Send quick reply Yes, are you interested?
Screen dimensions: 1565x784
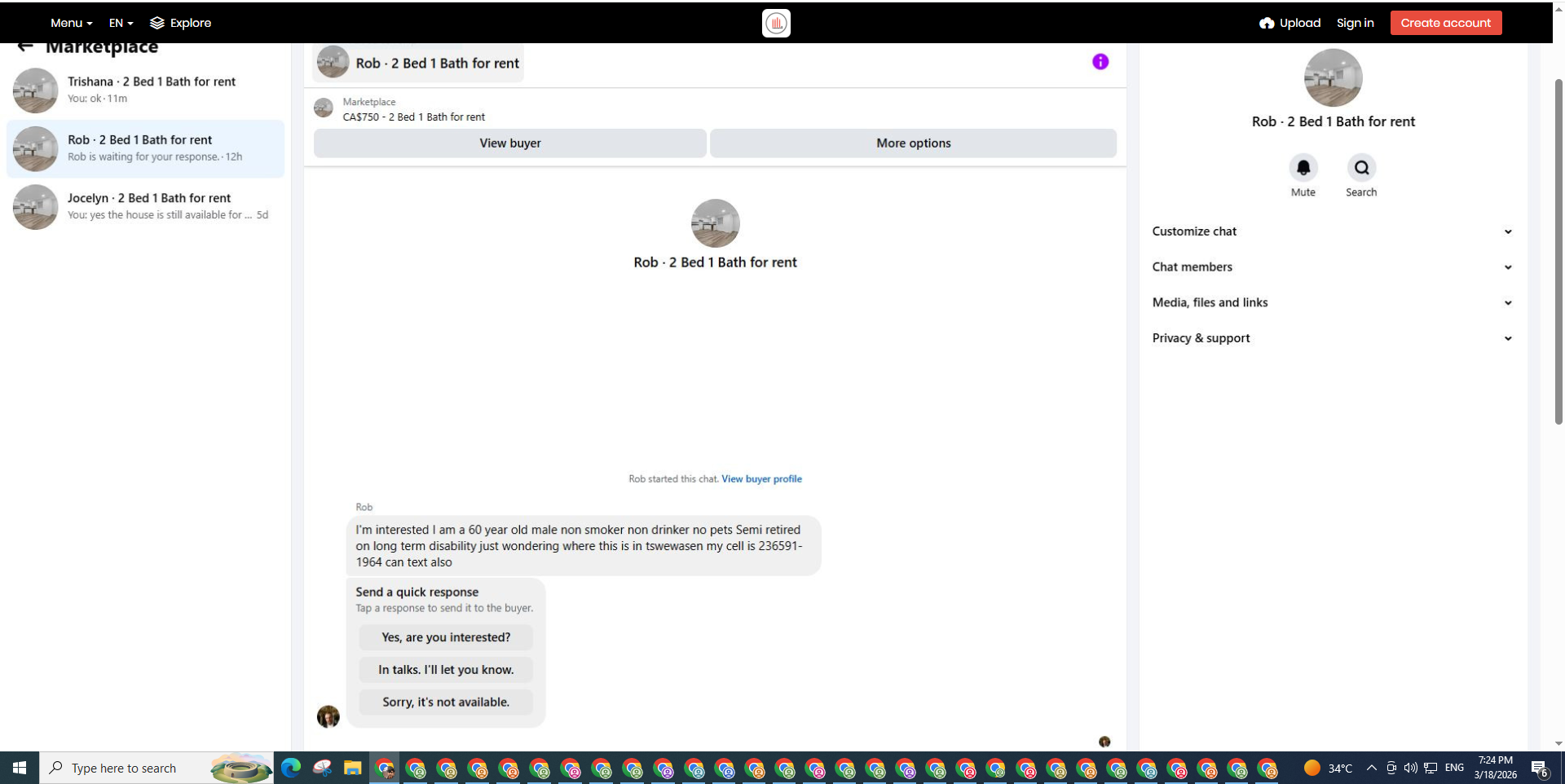pyautogui.click(x=446, y=637)
